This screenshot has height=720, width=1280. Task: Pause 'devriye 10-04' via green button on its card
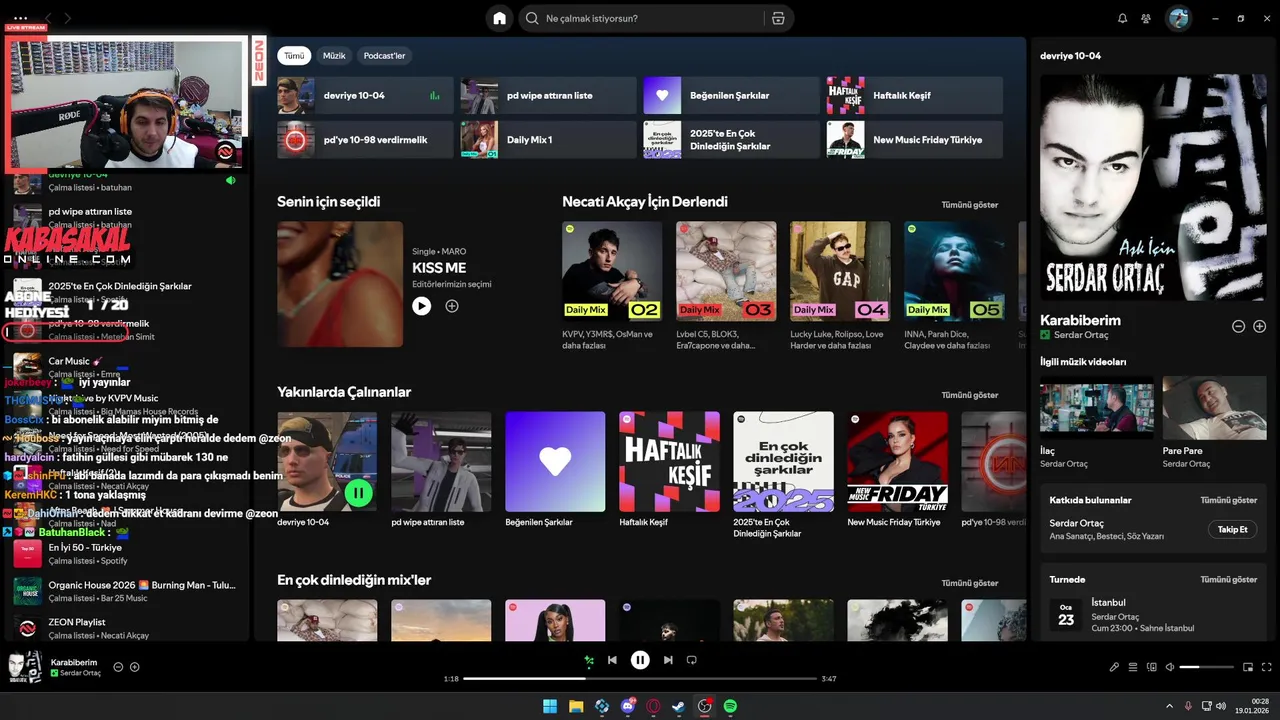tap(358, 492)
